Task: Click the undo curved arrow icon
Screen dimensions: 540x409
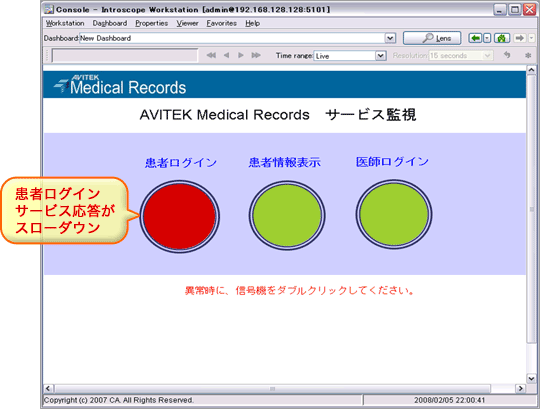Action: 507,55
